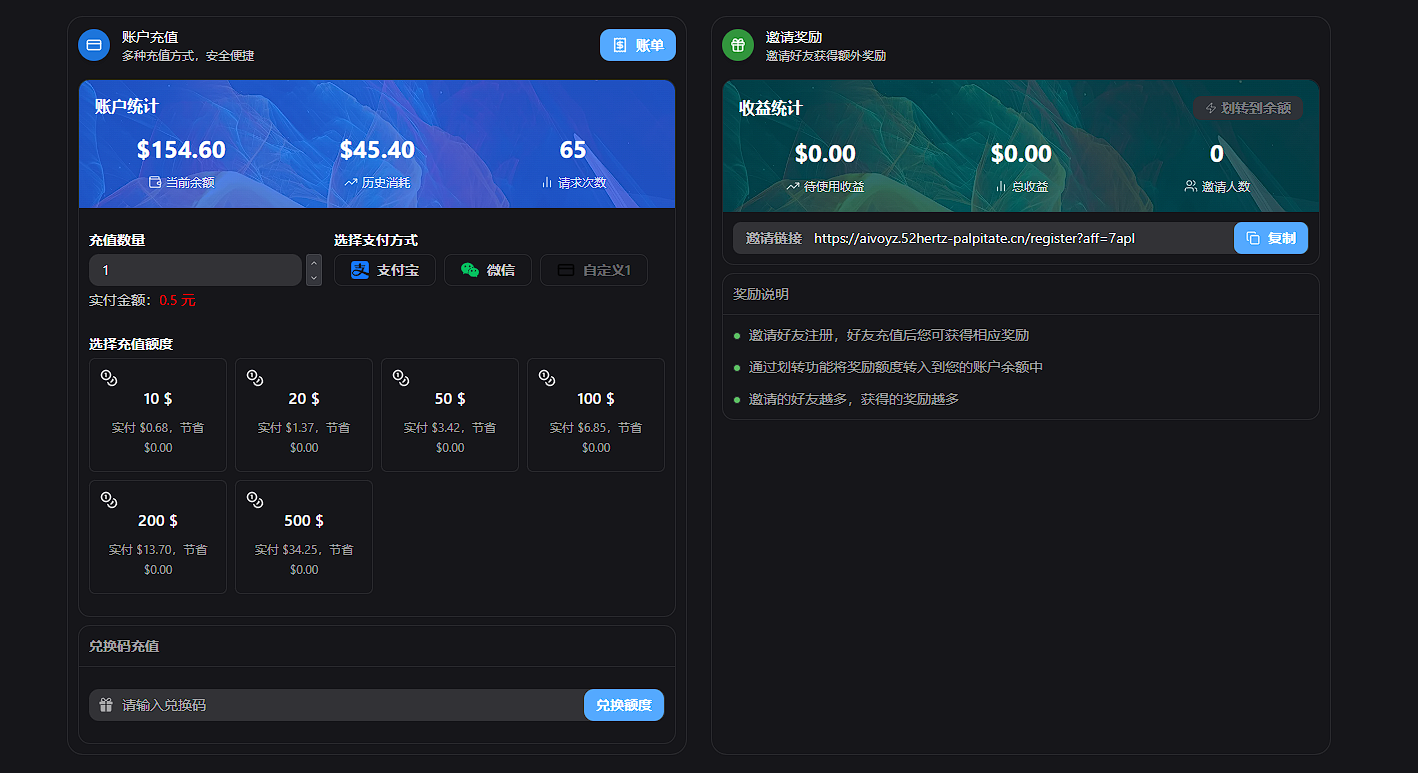Click the 实付金额 0.5 元 text
The image size is (1418, 773).
pyautogui.click(x=143, y=300)
